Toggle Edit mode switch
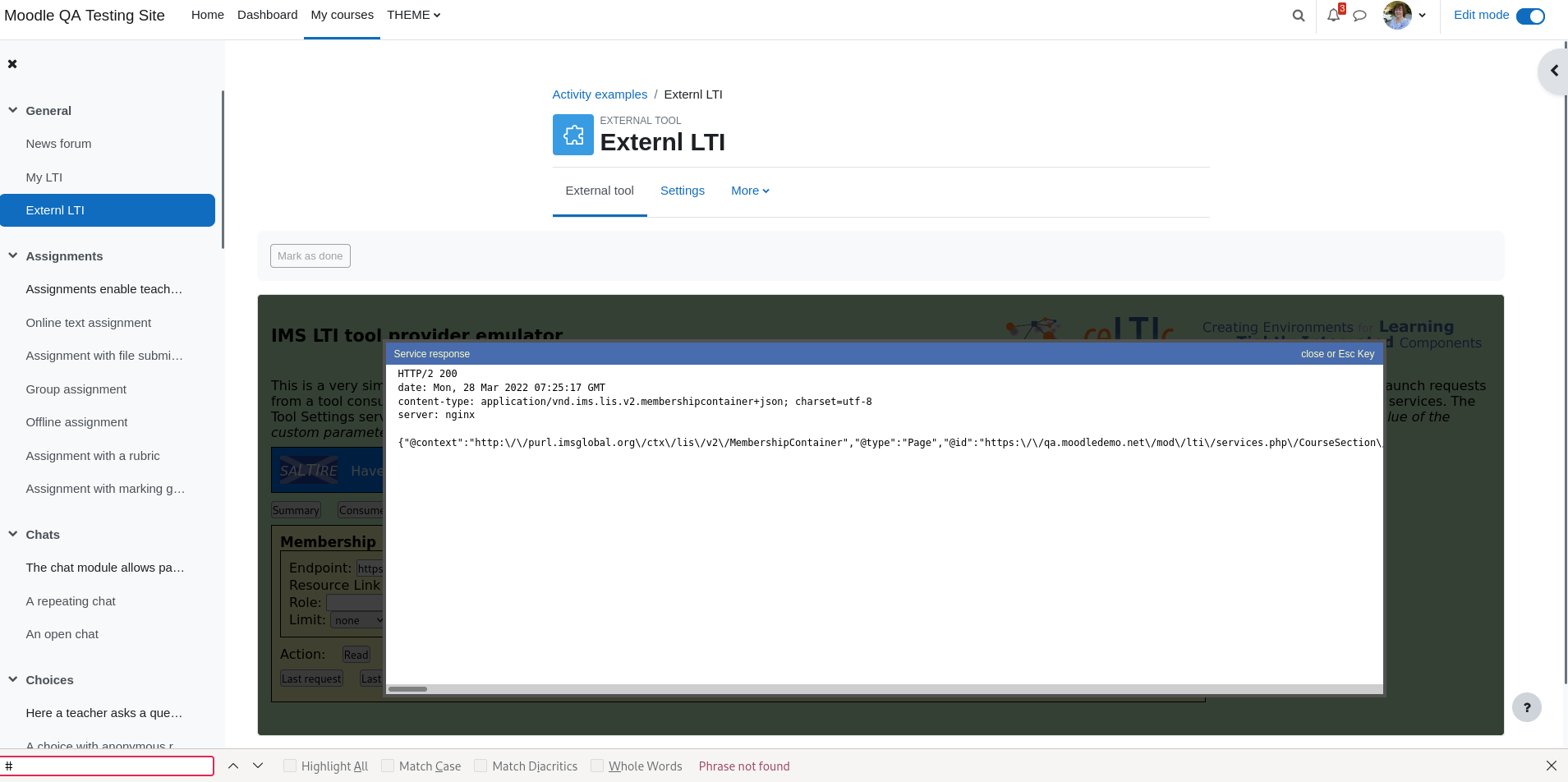Screen dimensions: 1568x782 coord(1530,16)
